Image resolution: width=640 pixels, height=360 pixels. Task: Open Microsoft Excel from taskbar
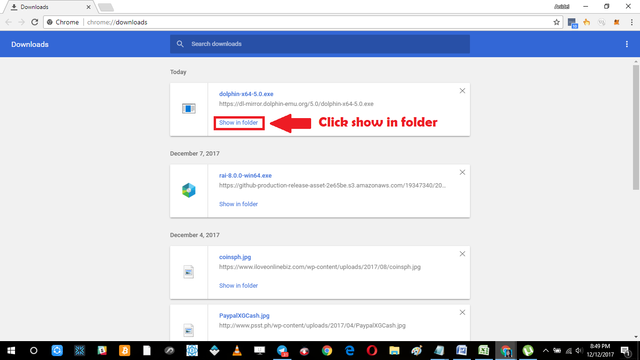[484, 351]
